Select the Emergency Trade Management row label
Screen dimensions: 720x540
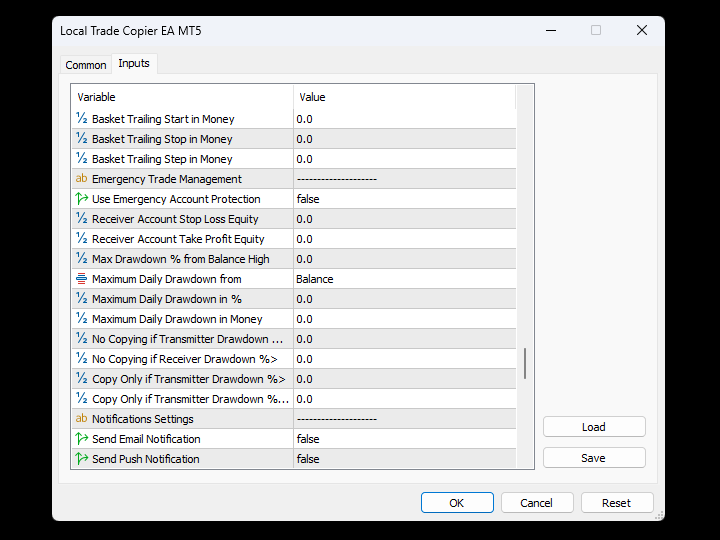[167, 179]
